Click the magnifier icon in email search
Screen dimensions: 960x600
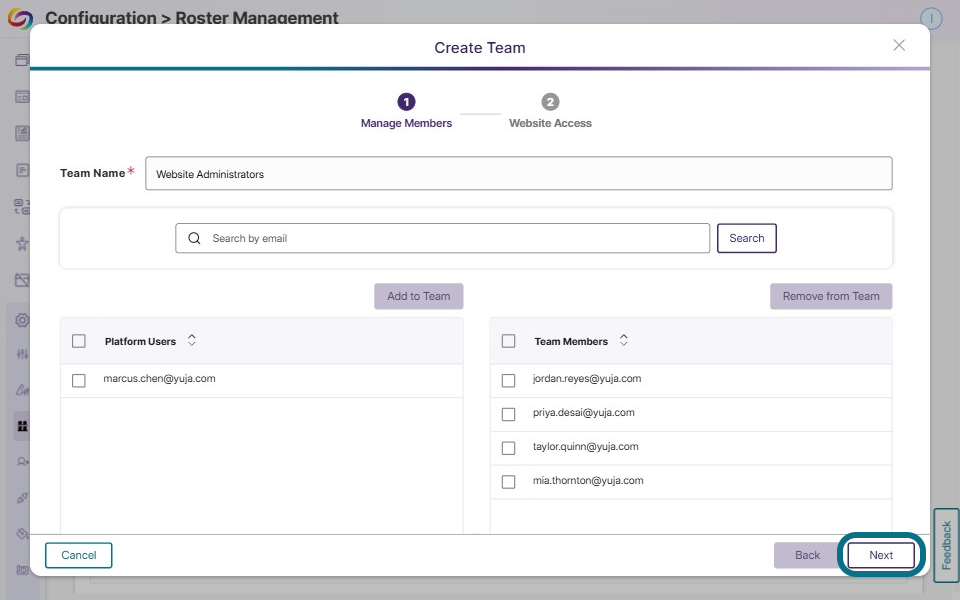194,238
